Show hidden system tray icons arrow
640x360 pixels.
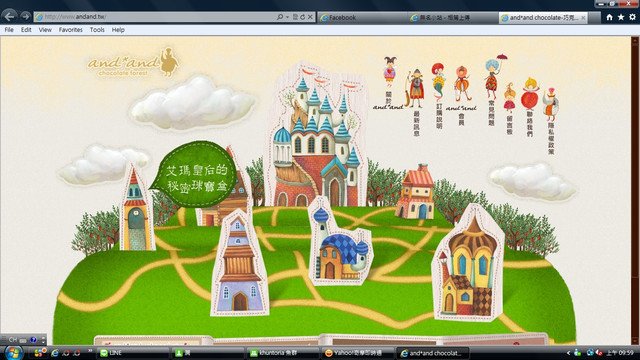568,353
